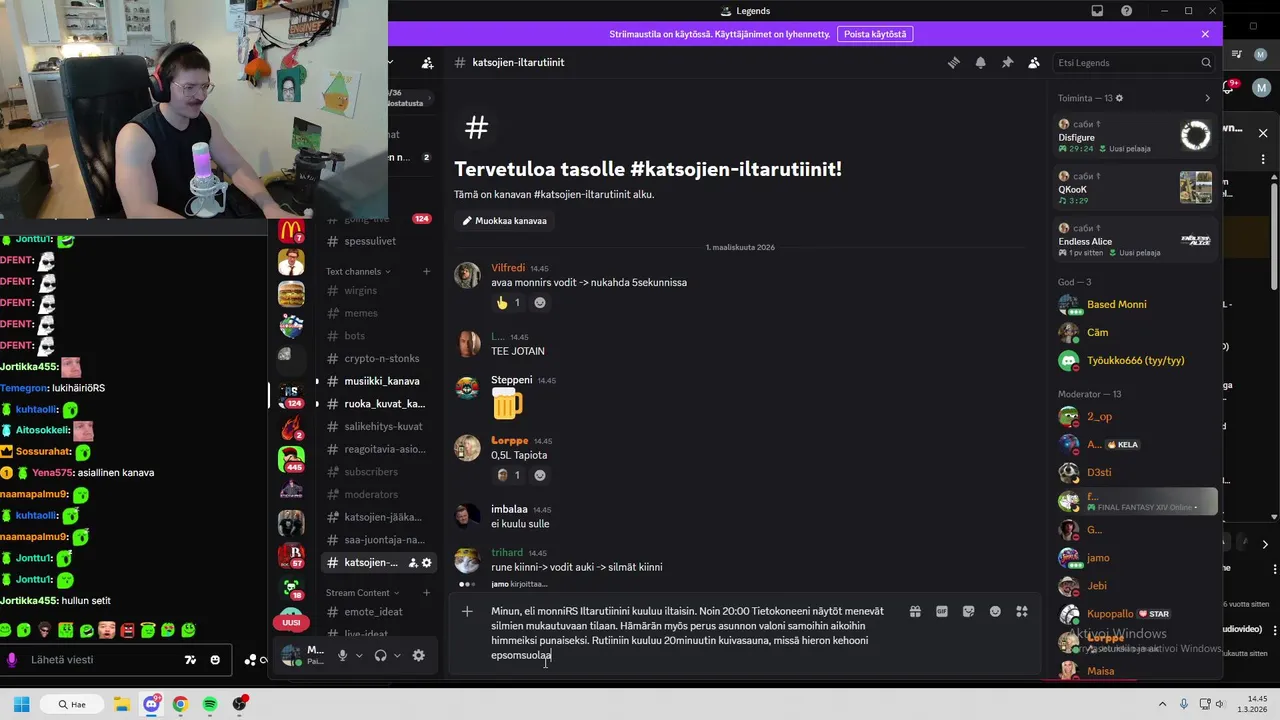Add channel plus next to Text channels

coord(426,272)
